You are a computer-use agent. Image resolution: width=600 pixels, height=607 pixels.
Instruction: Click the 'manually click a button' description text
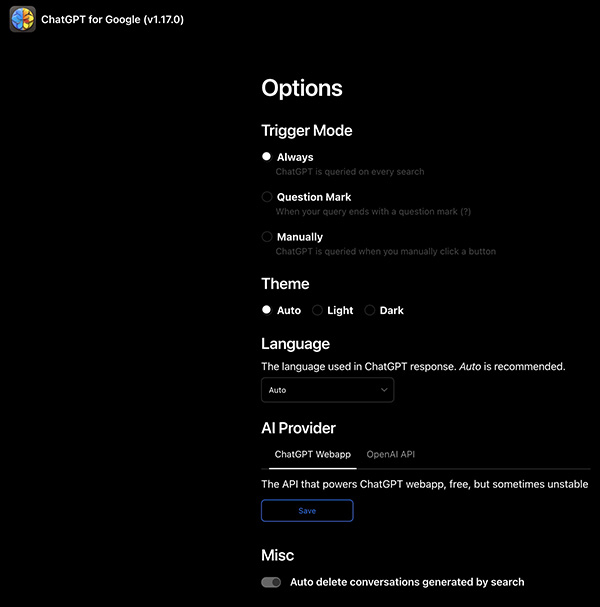(386, 251)
